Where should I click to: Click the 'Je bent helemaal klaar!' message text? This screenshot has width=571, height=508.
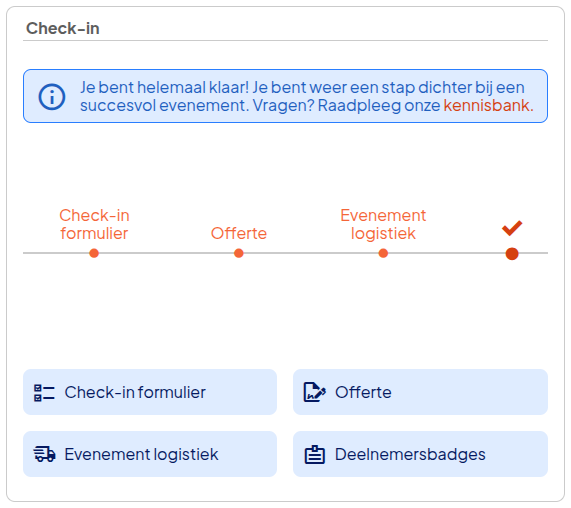[164, 87]
